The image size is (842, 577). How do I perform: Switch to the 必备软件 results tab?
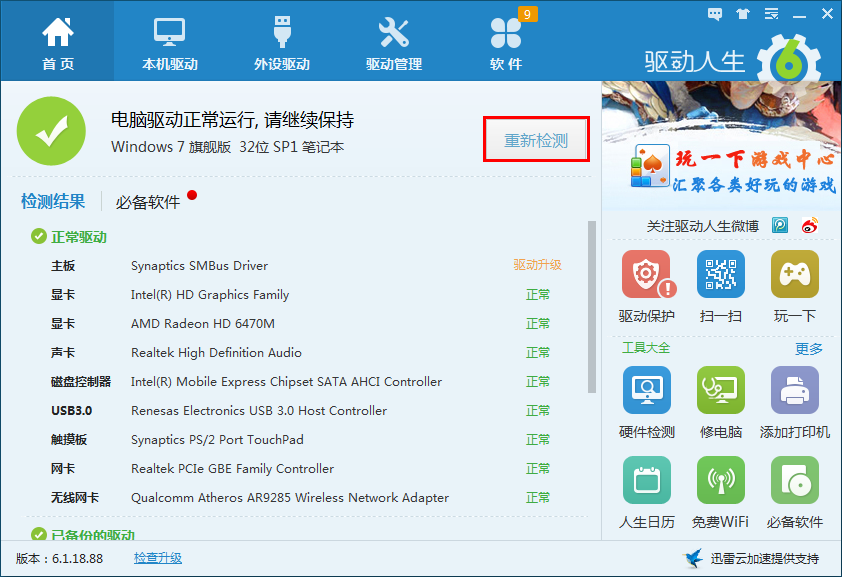(x=148, y=202)
